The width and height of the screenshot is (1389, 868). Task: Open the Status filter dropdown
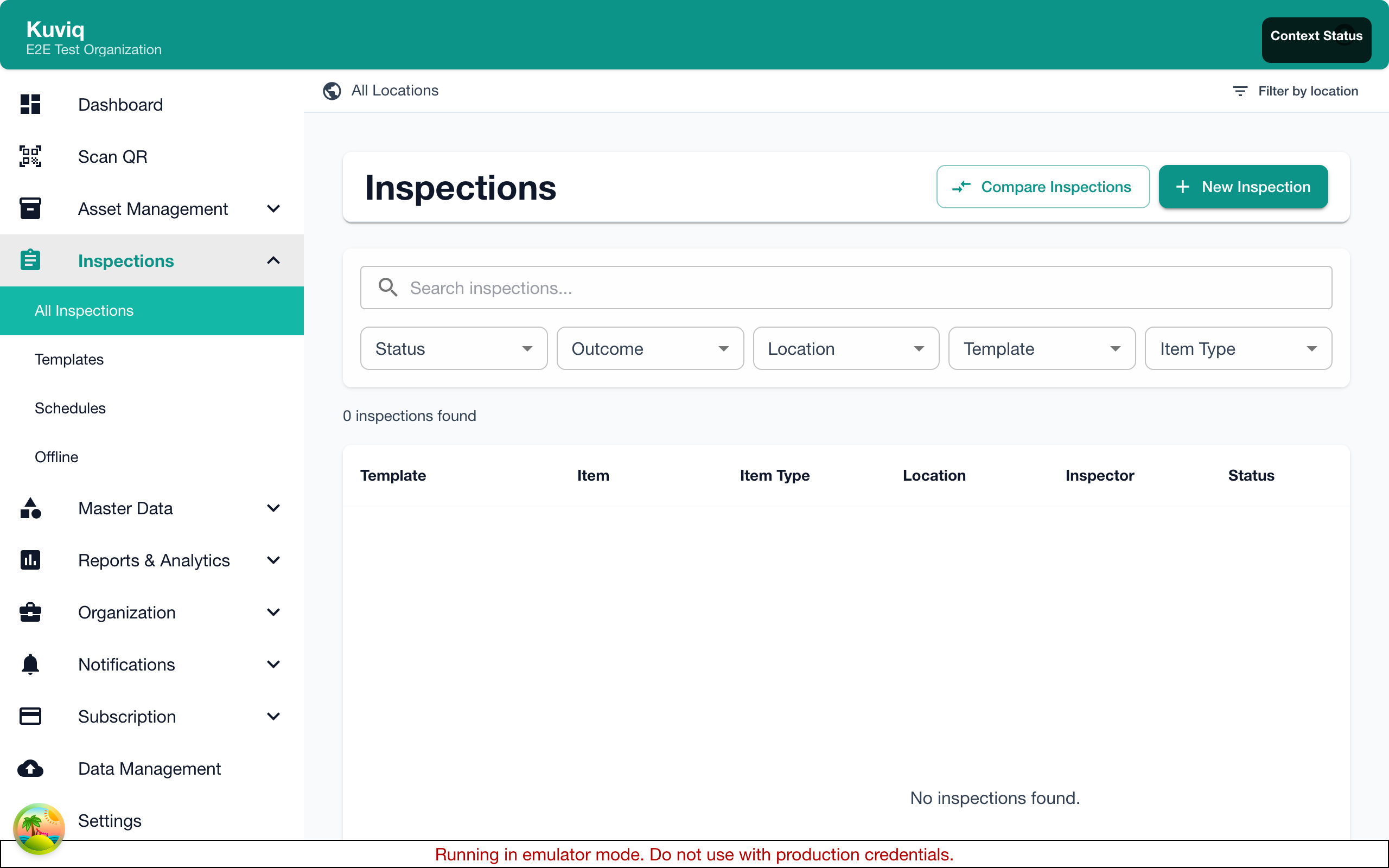pyautogui.click(x=454, y=348)
